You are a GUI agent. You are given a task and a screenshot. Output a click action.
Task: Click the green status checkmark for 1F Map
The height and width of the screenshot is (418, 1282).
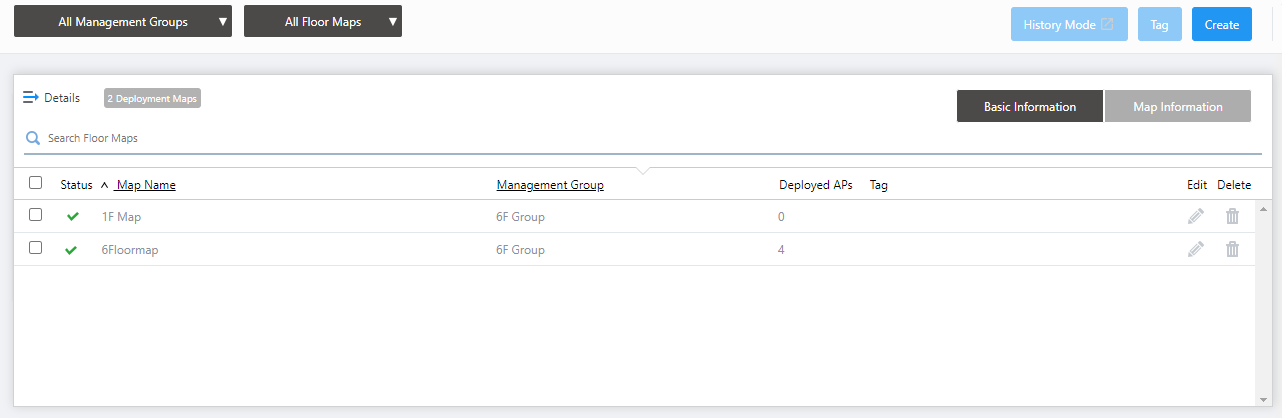(x=72, y=216)
